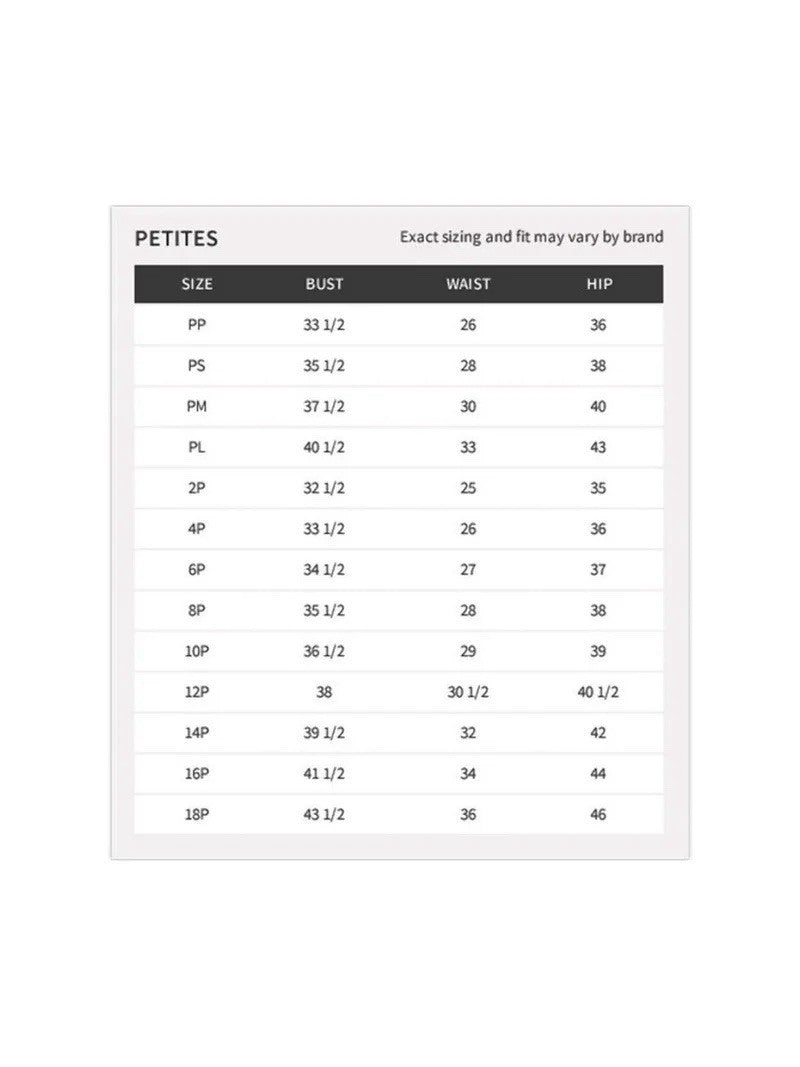Click the 6P size row label
Image resolution: width=800 pixels, height=1067 pixels.
click(197, 570)
